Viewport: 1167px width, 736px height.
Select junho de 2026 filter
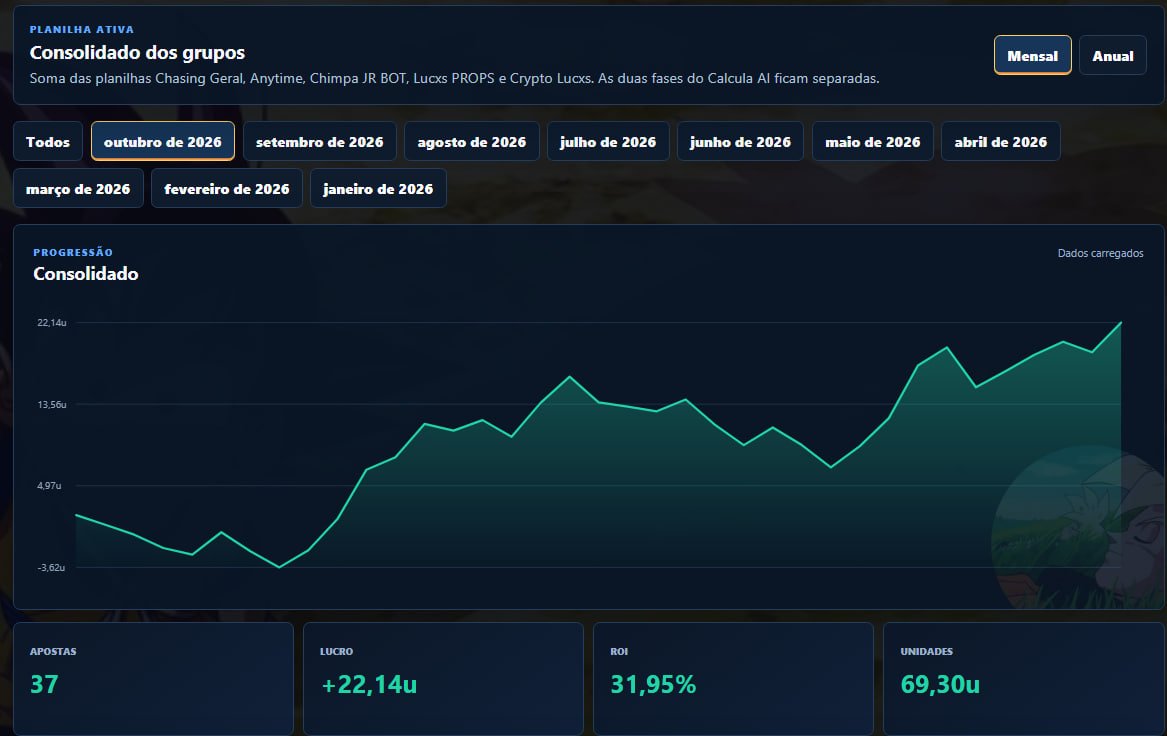click(x=740, y=141)
